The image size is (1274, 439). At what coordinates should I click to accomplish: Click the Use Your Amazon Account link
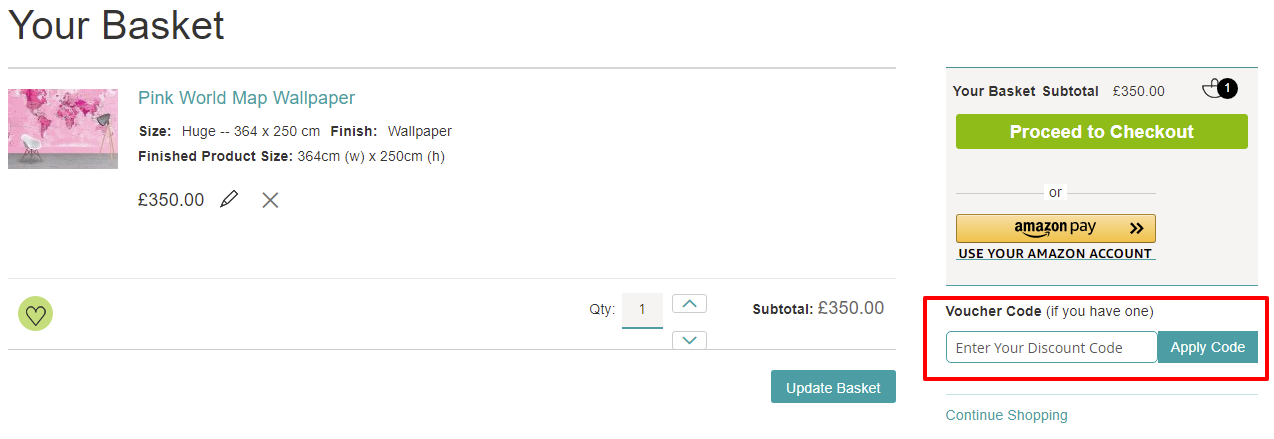(x=1055, y=254)
